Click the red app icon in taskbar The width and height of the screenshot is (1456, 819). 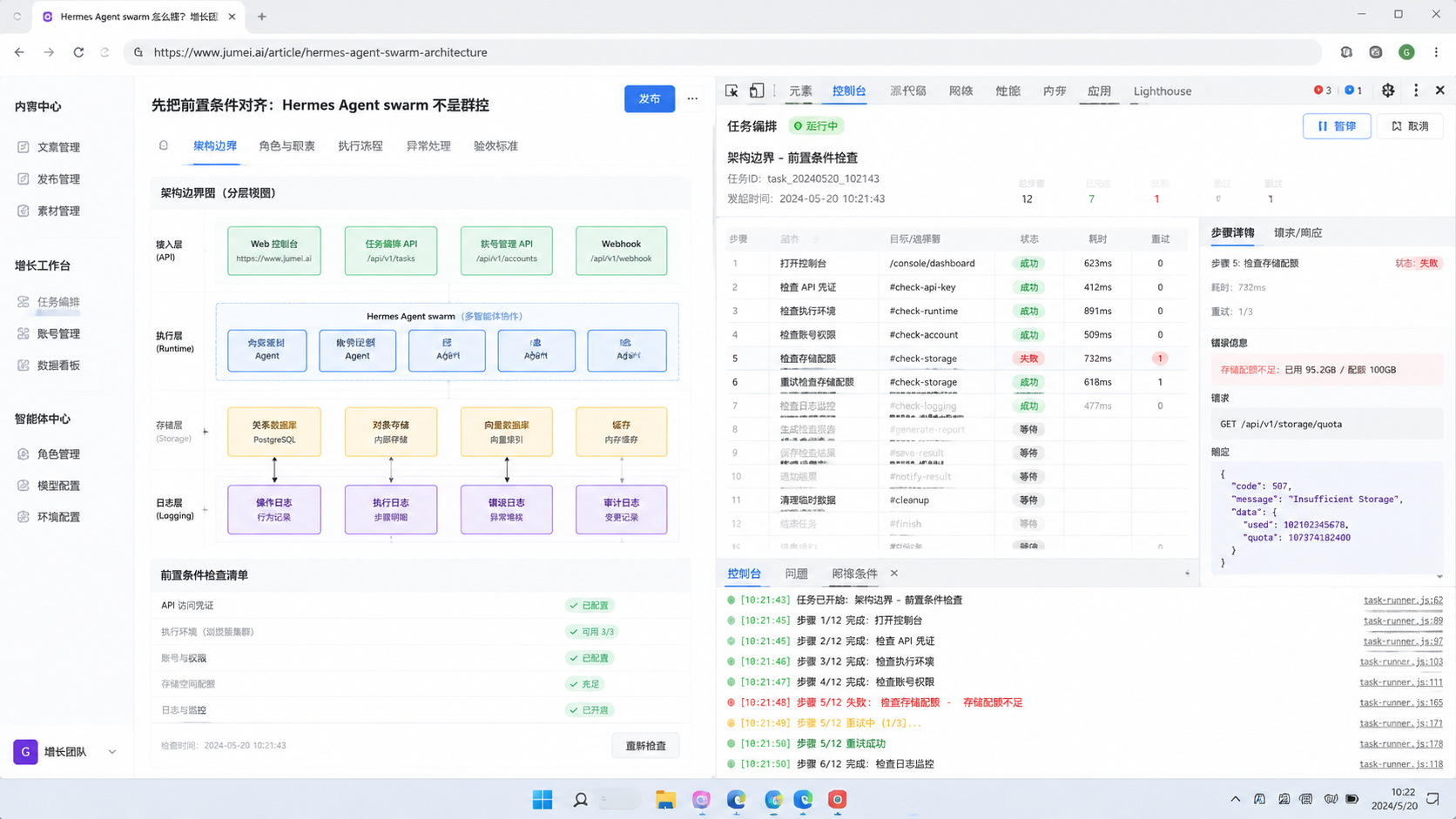pos(837,800)
